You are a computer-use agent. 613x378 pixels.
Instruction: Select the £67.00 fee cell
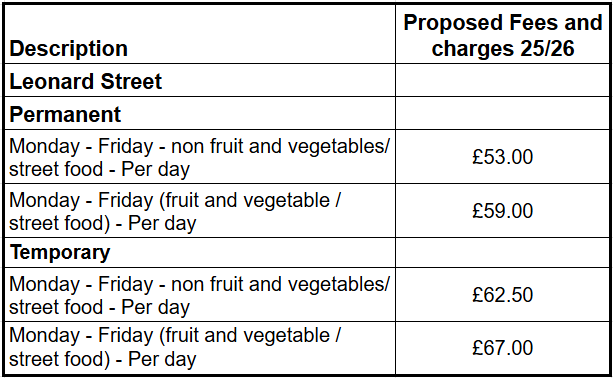point(502,348)
